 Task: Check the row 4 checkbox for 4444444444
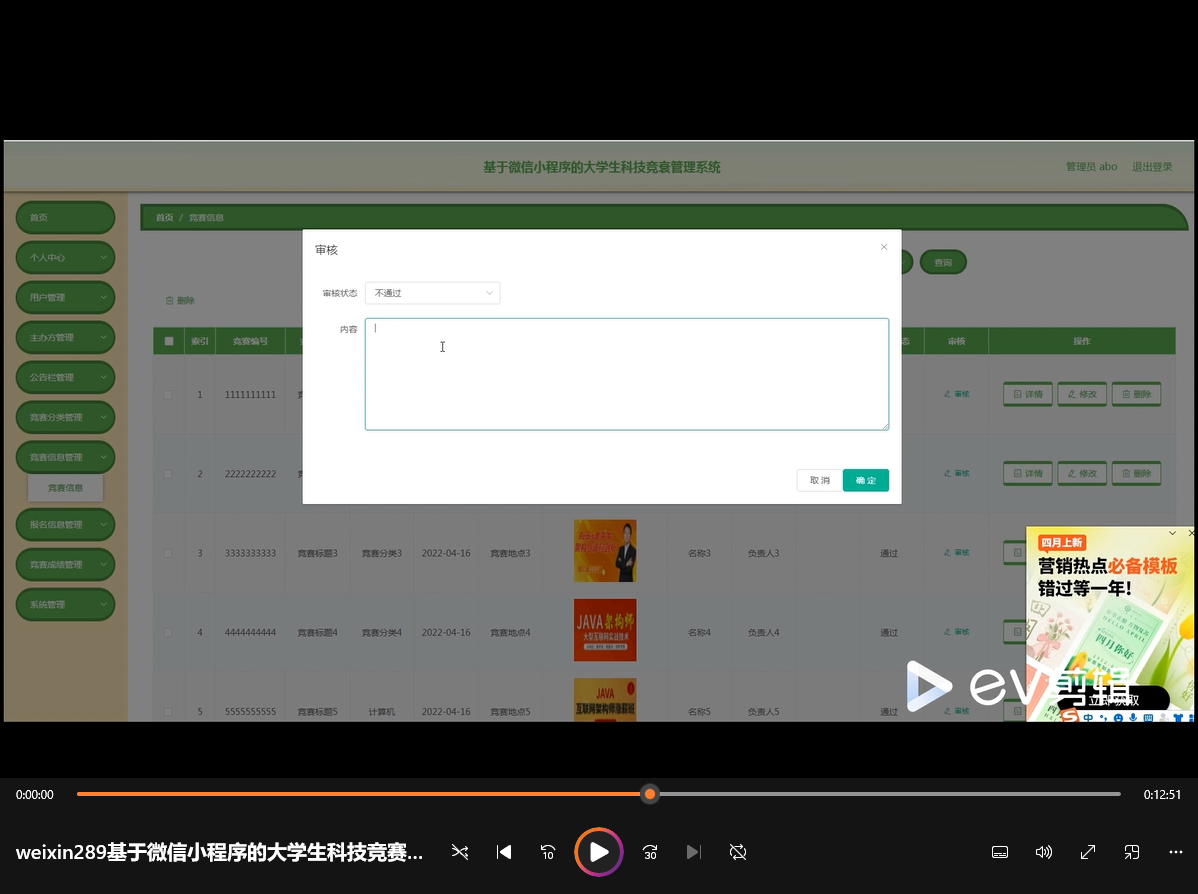(x=168, y=633)
